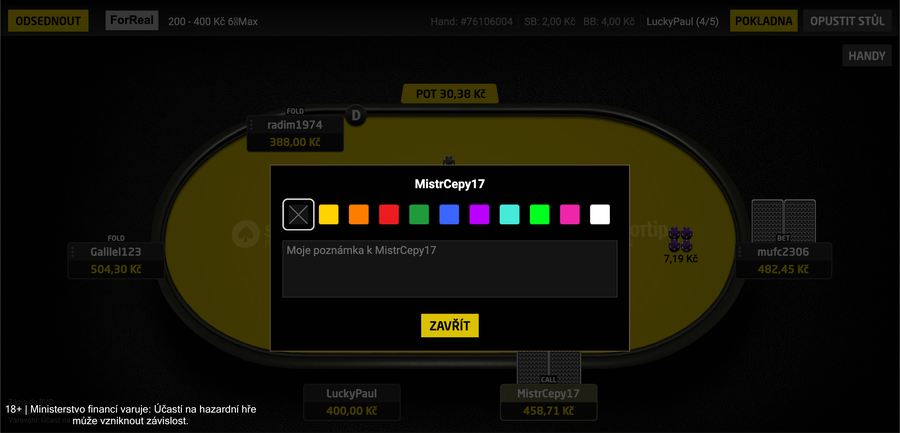Click mufc2306 face-down cards

click(x=783, y=221)
